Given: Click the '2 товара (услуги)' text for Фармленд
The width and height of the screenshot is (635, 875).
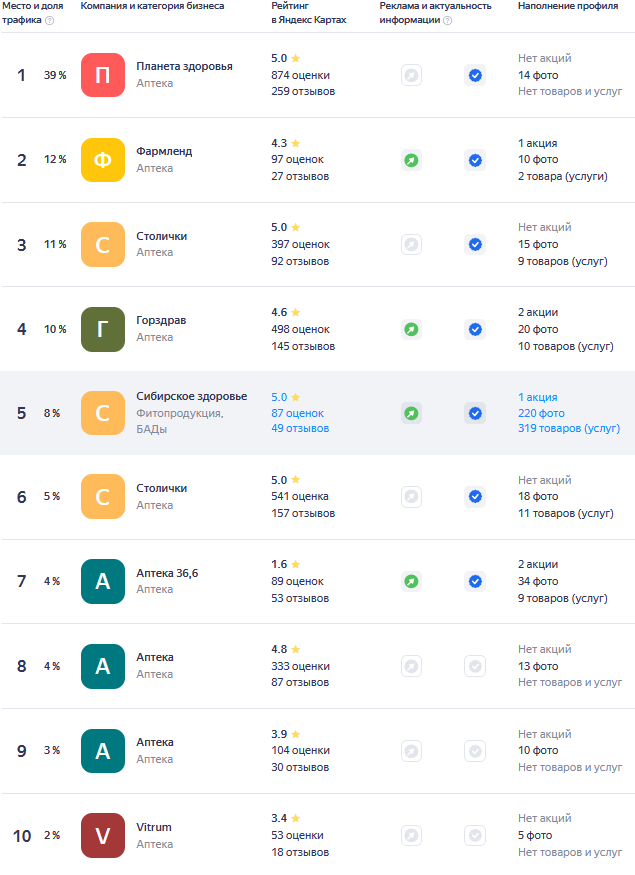Looking at the screenshot, I should 562,176.
